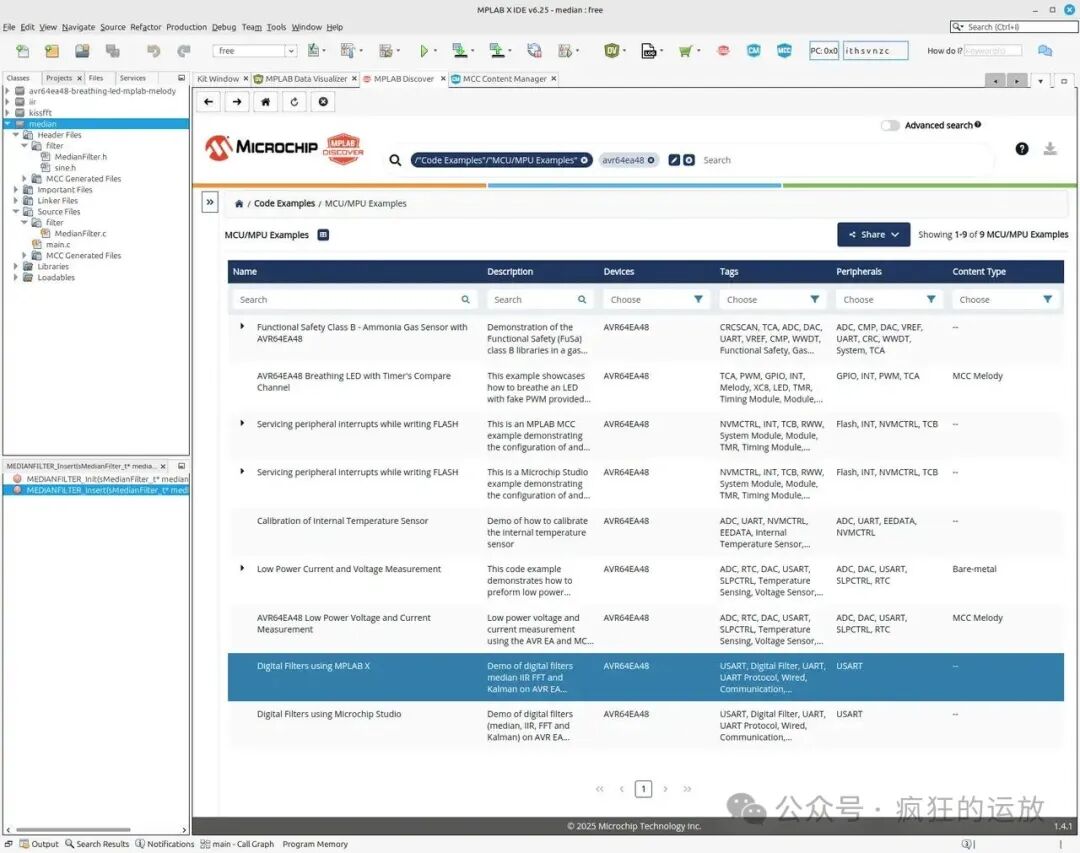This screenshot has width=1080, height=853.
Task: Remove the avr64ea48 search filter chip
Action: tap(651, 161)
